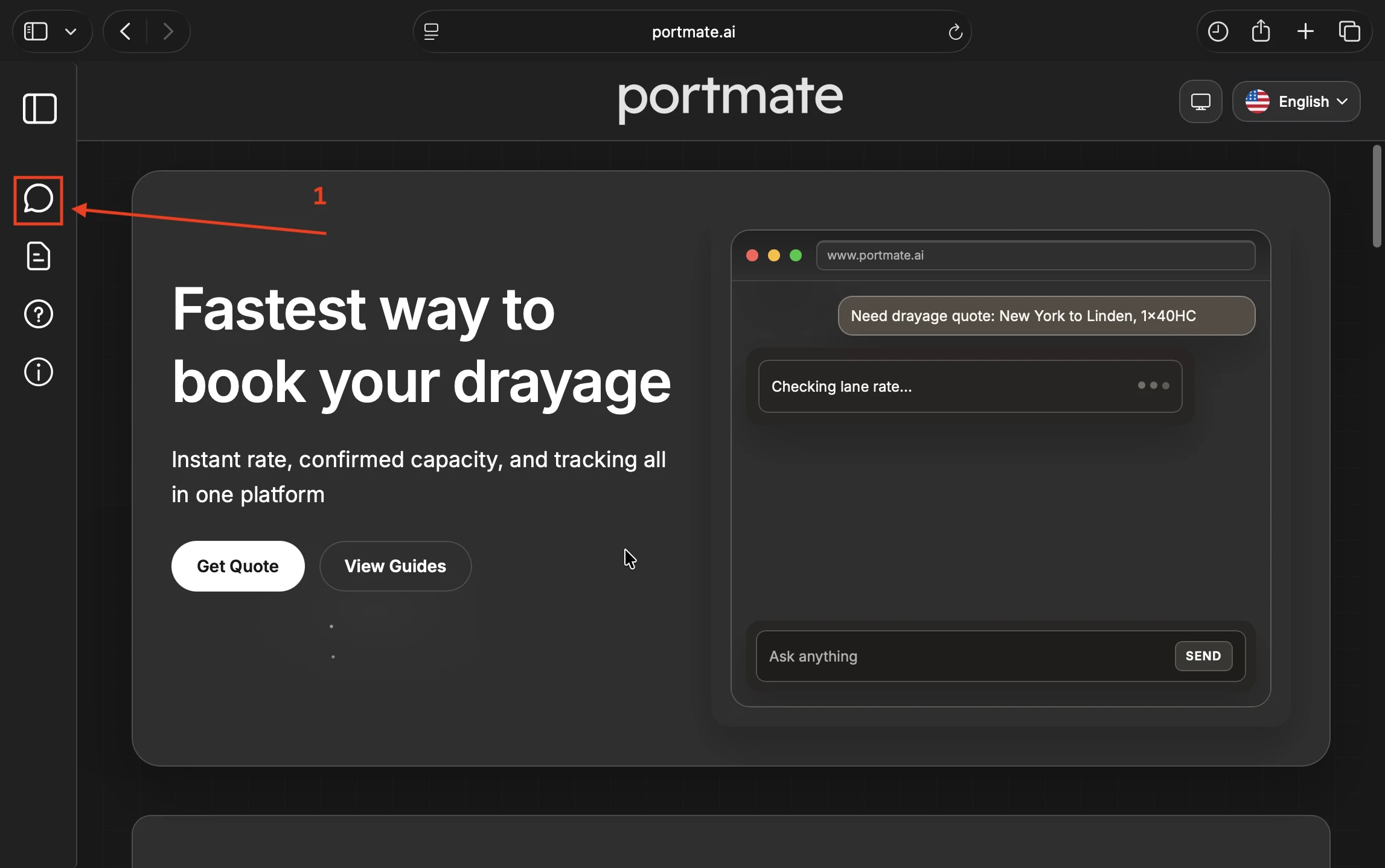1385x868 pixels.
Task: Click the page reader icon in address bar
Action: coord(431,31)
